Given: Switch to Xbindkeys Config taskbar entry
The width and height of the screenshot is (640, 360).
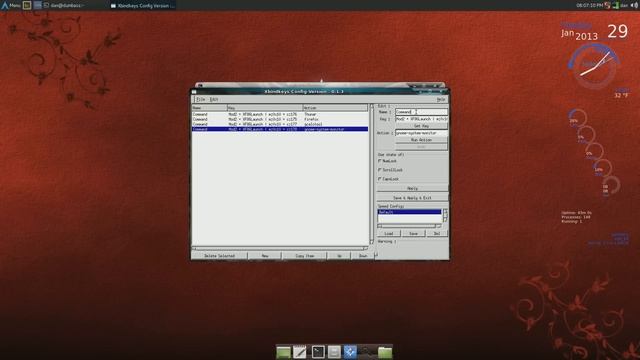Looking at the screenshot, I should [143, 6].
